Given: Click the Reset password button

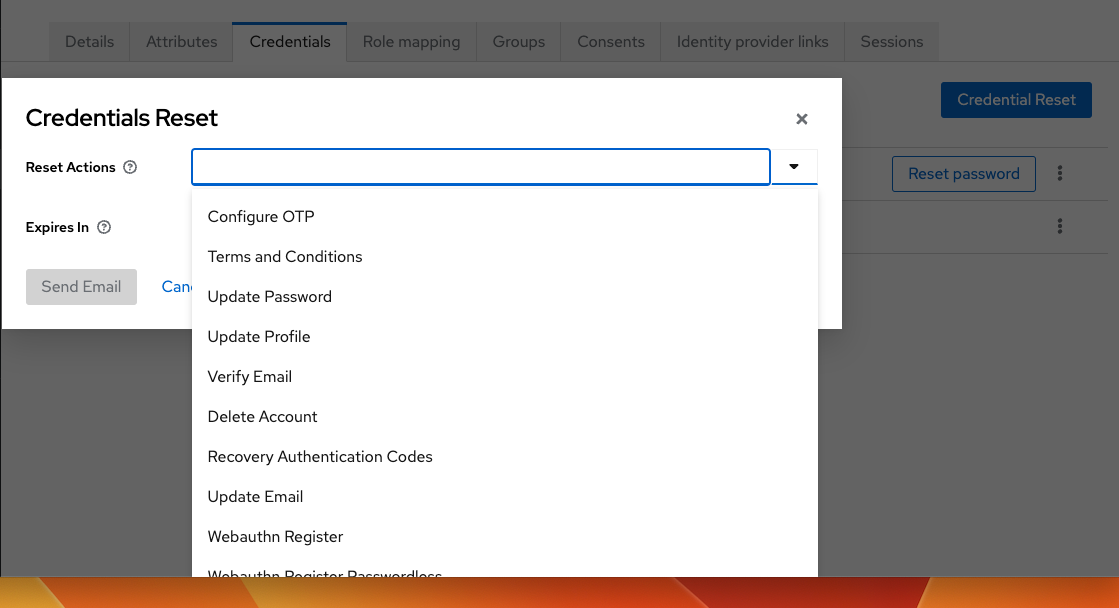Looking at the screenshot, I should coord(963,173).
